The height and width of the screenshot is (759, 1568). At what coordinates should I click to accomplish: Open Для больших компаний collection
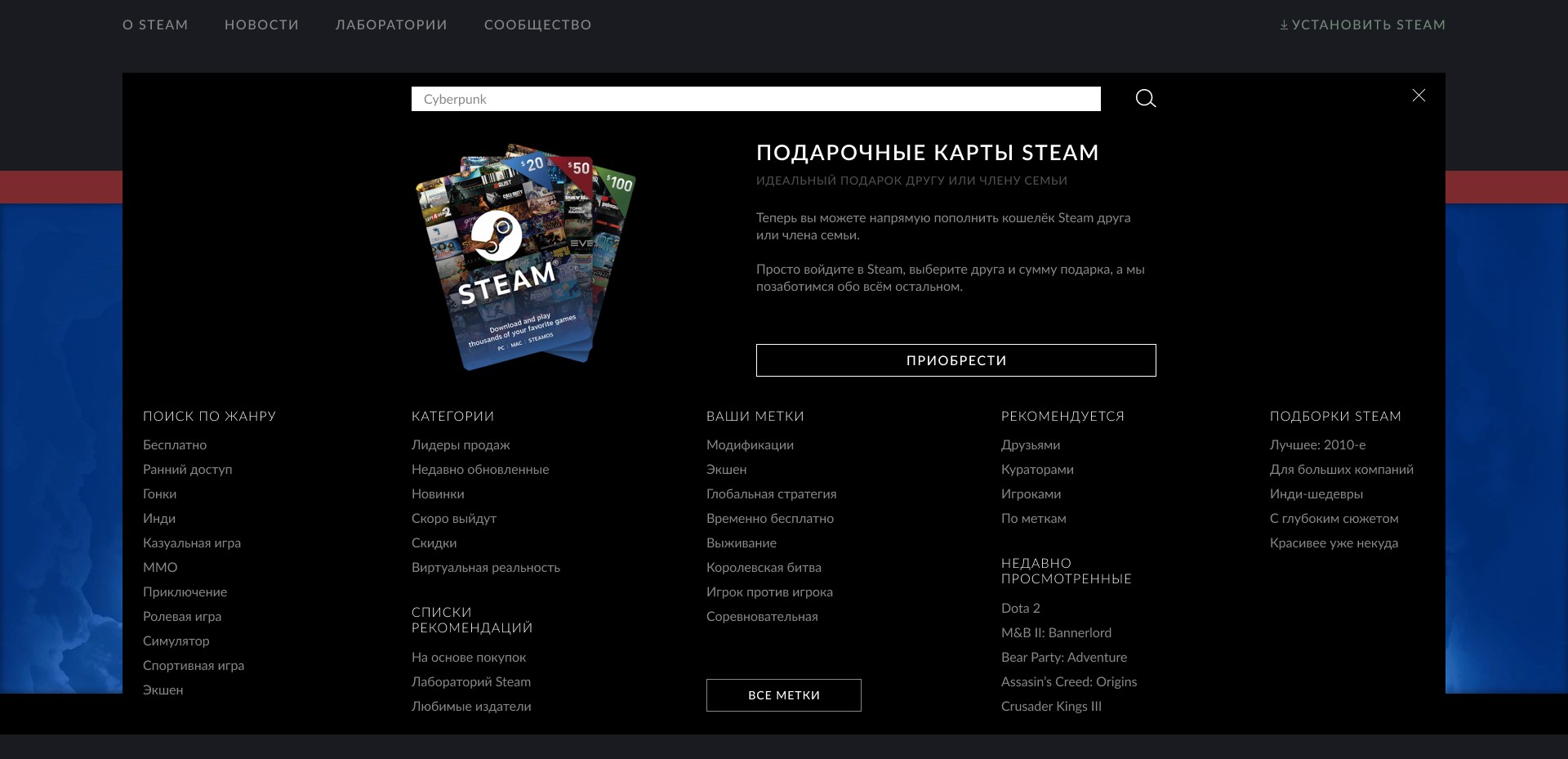1342,470
